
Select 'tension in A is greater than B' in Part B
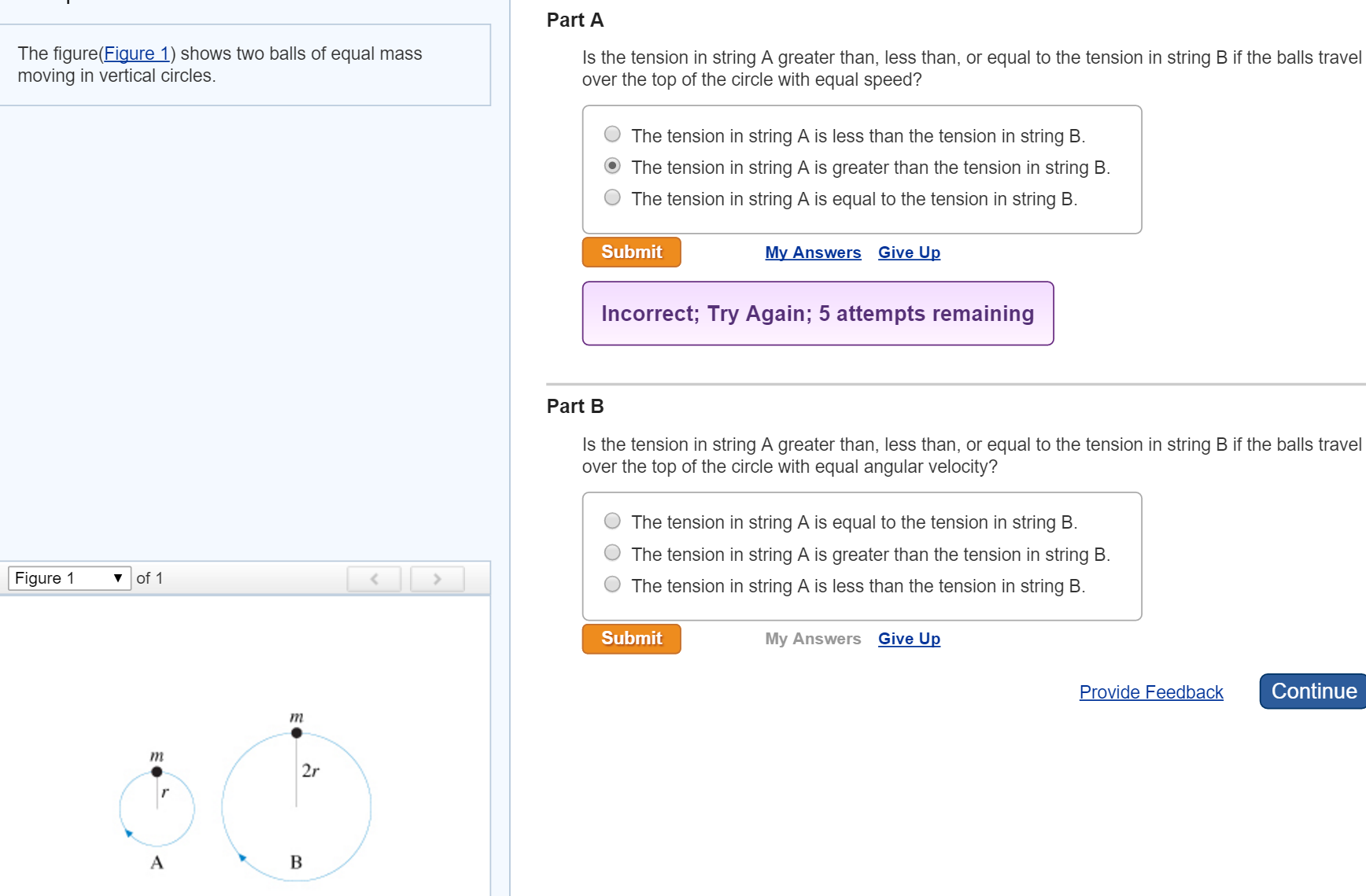pos(611,553)
